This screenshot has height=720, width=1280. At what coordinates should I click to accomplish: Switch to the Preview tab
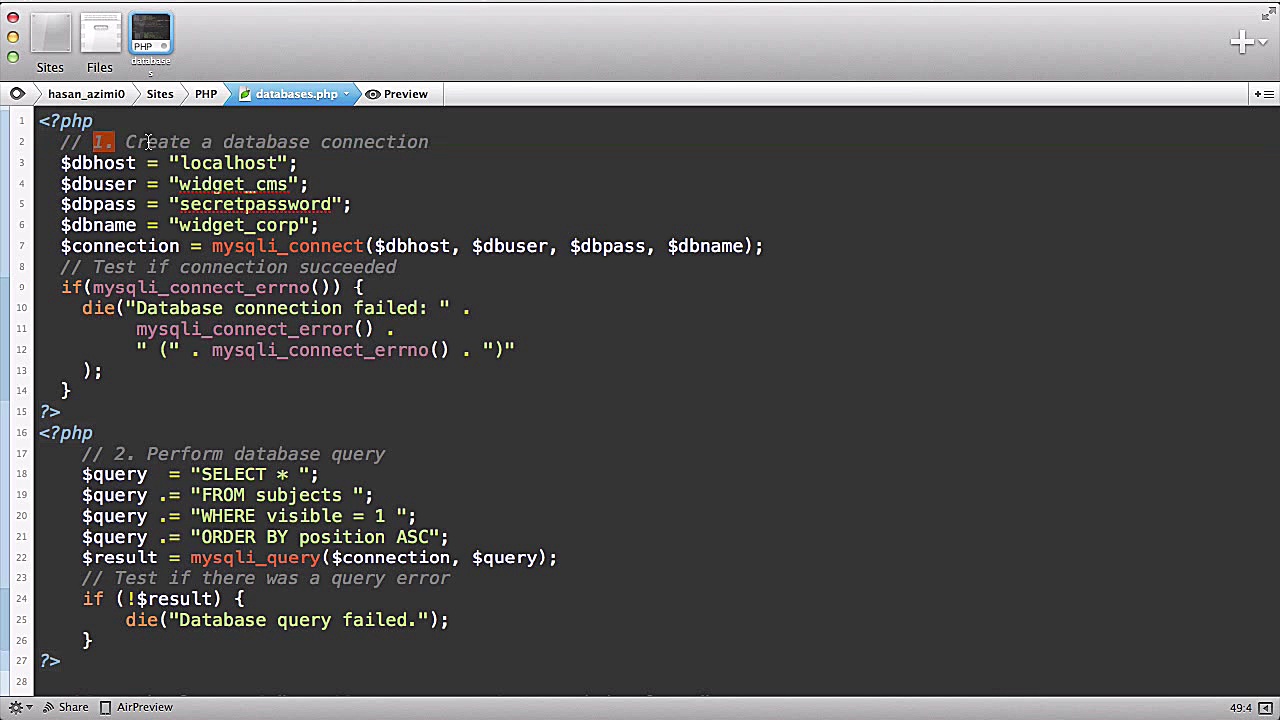[x=397, y=94]
